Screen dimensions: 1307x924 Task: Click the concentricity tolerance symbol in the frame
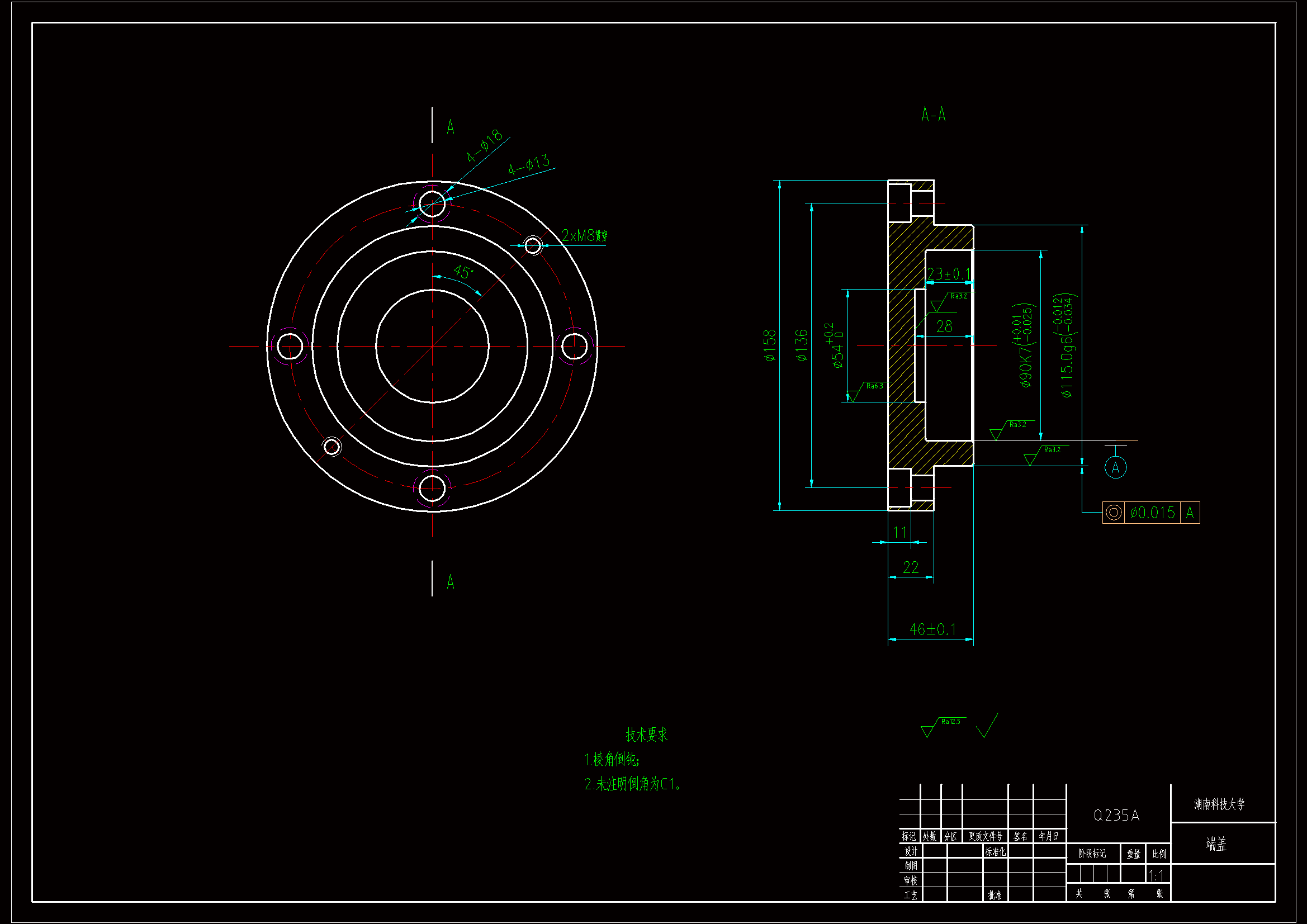tap(1114, 513)
